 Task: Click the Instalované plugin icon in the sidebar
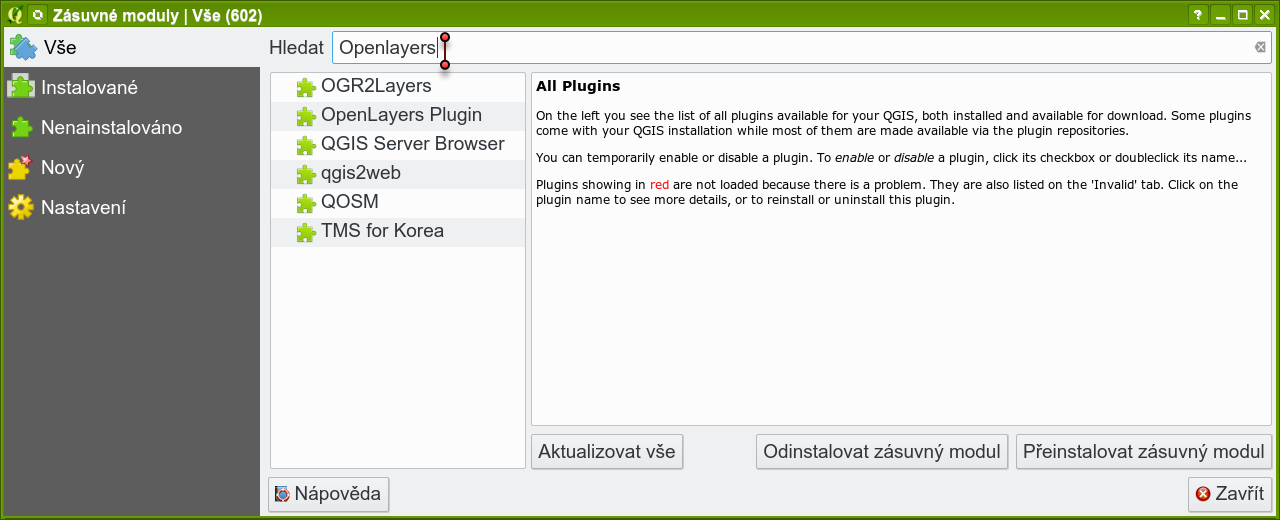(x=20, y=87)
